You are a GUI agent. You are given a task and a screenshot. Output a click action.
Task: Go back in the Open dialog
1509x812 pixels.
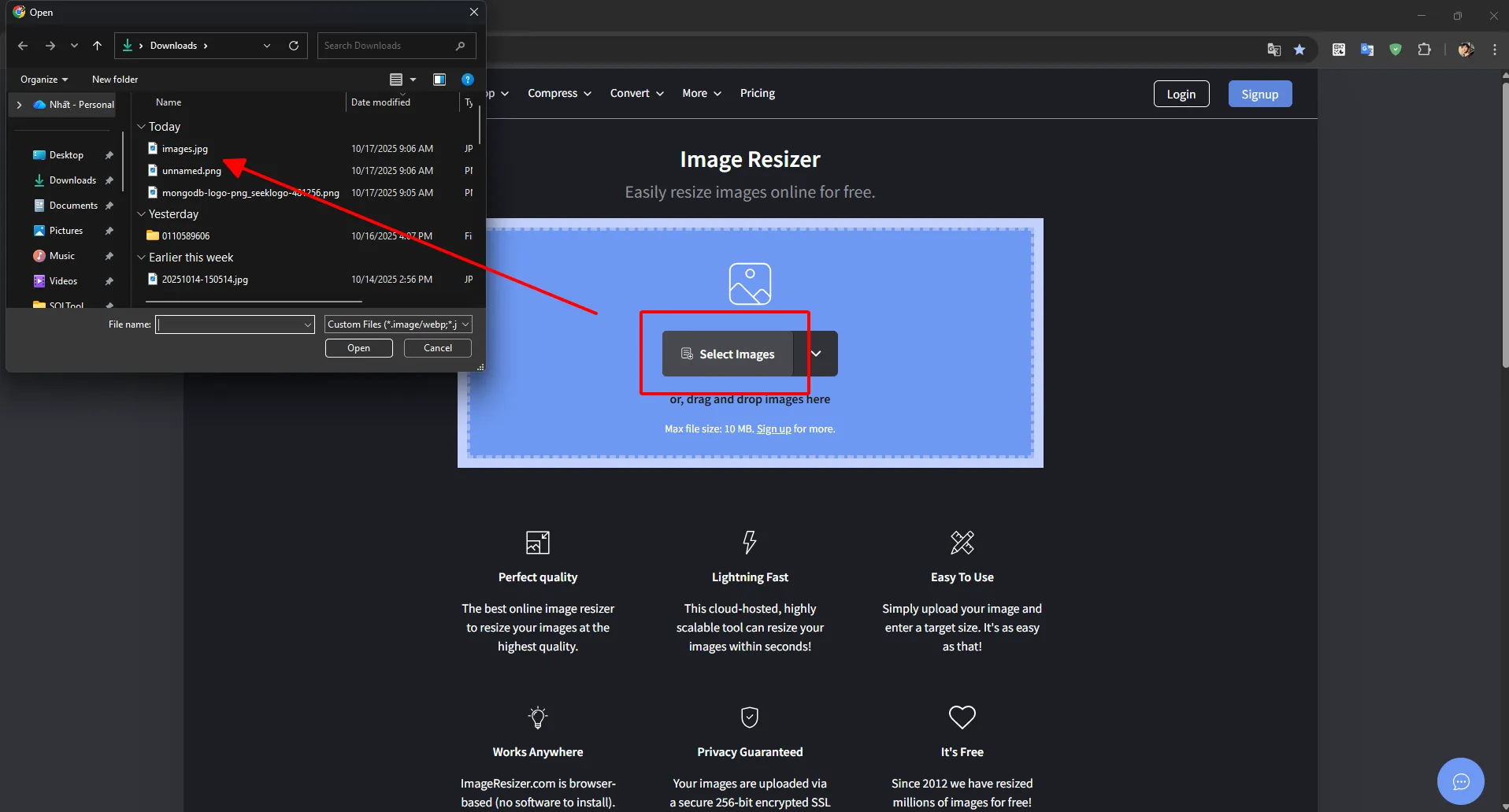[x=23, y=46]
